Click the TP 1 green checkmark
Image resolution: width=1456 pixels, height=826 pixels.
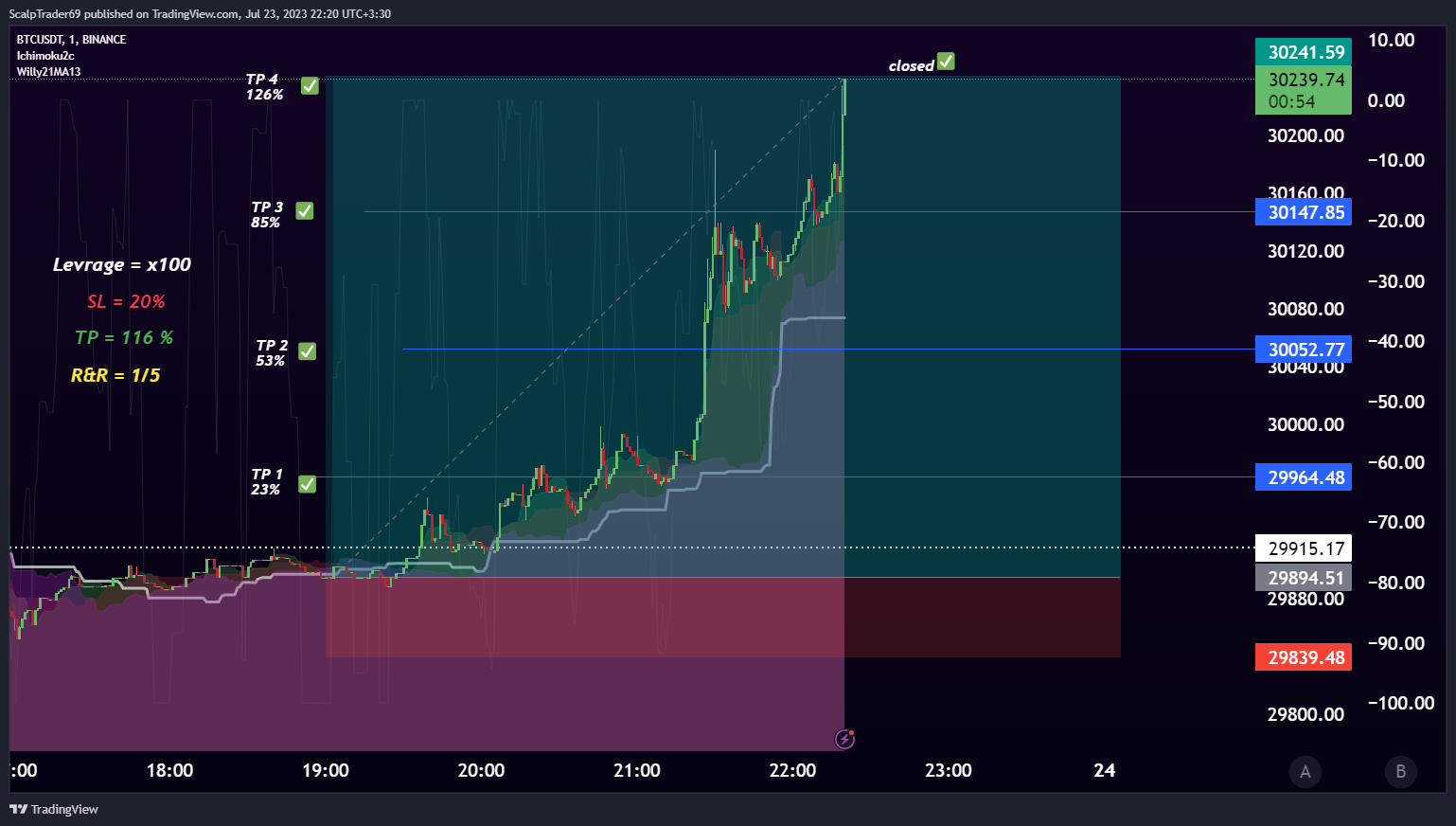pyautogui.click(x=308, y=484)
